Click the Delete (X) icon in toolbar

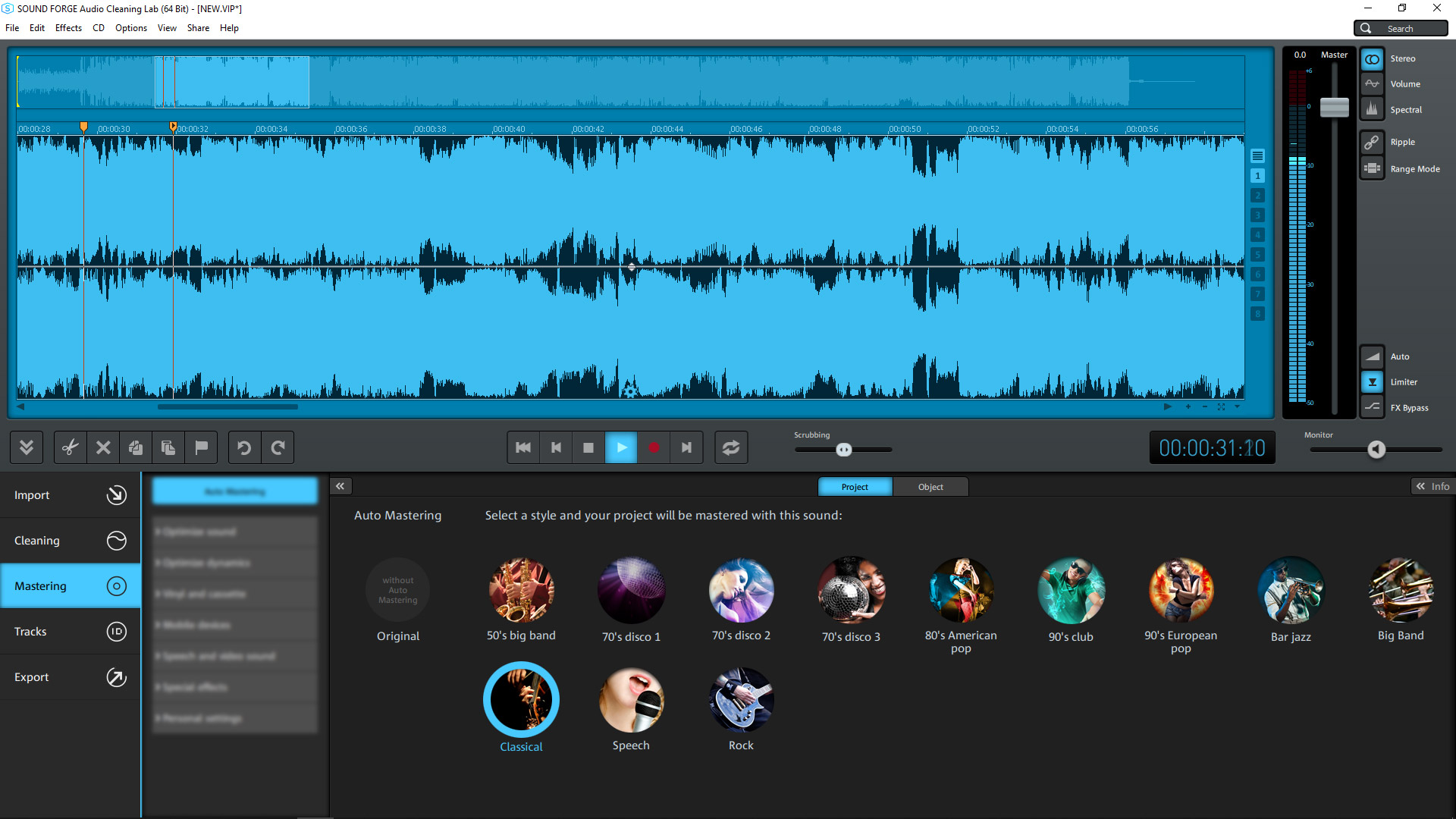102,447
